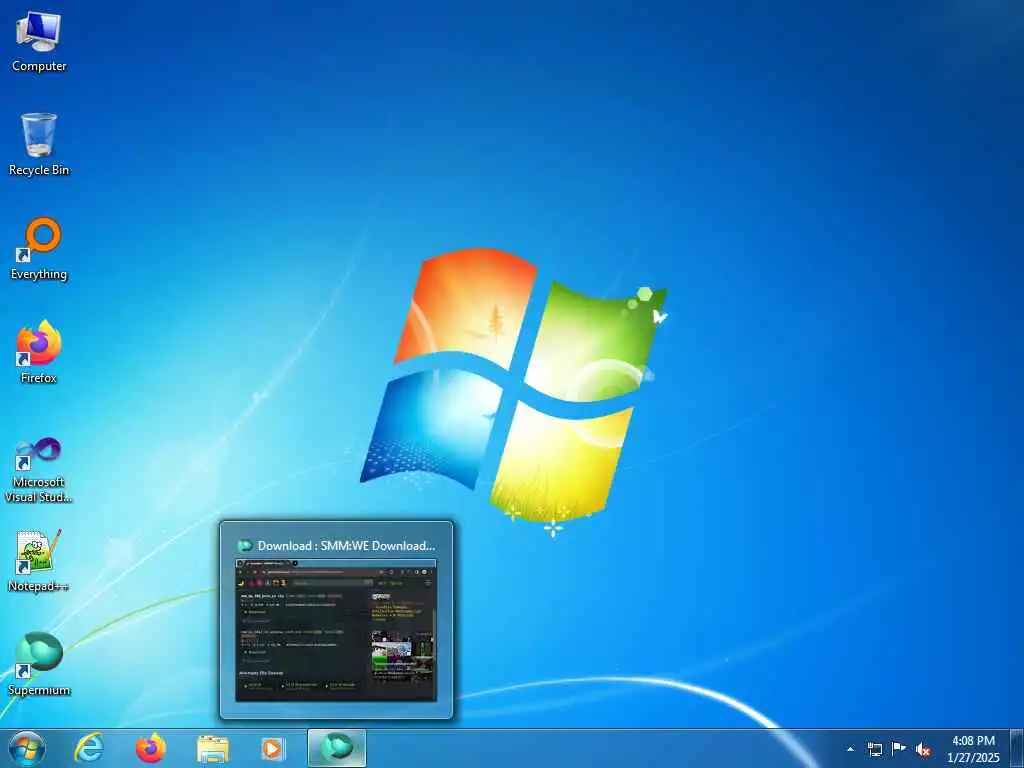Select the Everything search shortcut
This screenshot has width=1024, height=768.
coord(39,249)
